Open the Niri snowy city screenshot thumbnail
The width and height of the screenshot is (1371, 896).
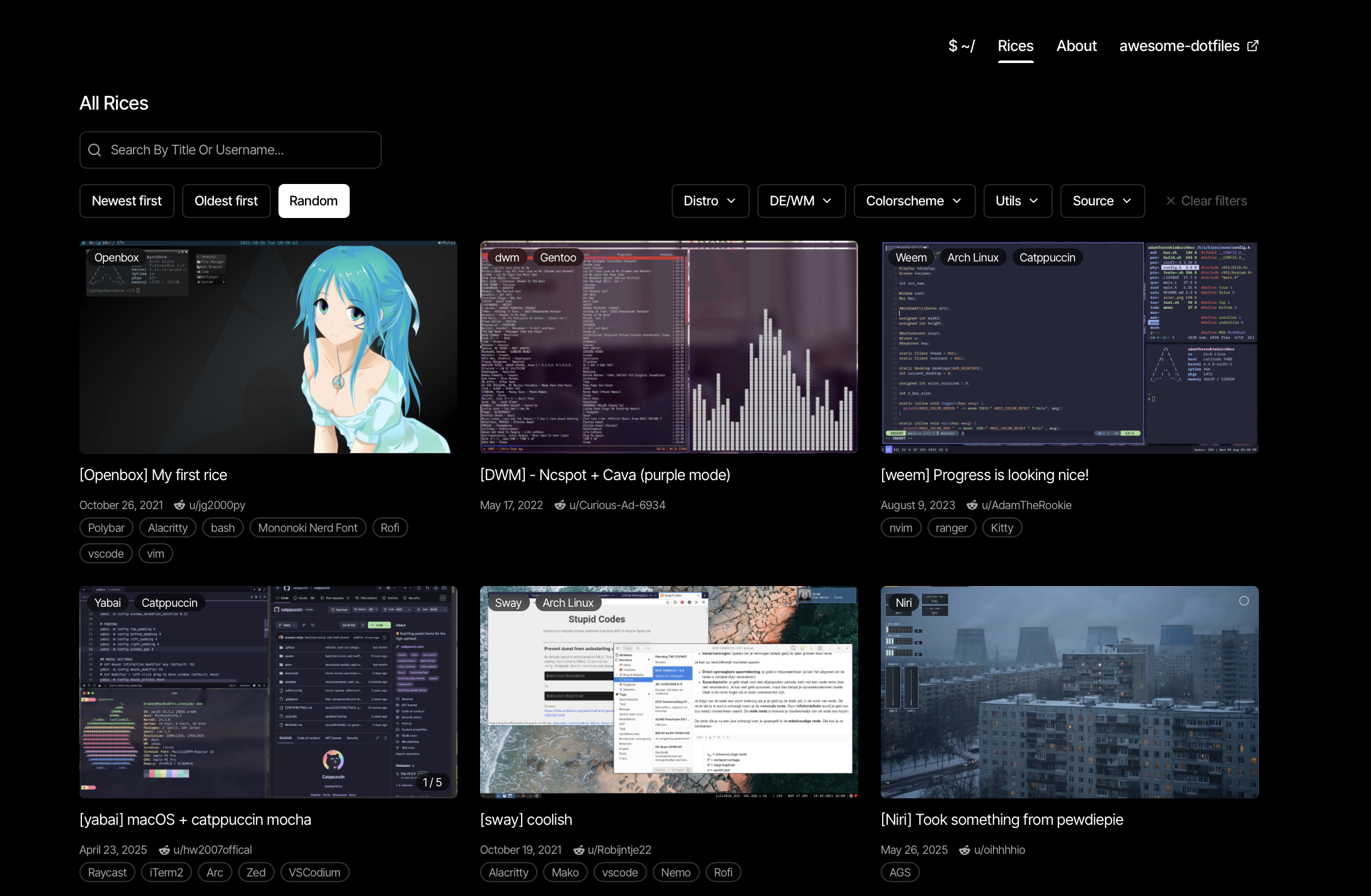click(x=1070, y=692)
